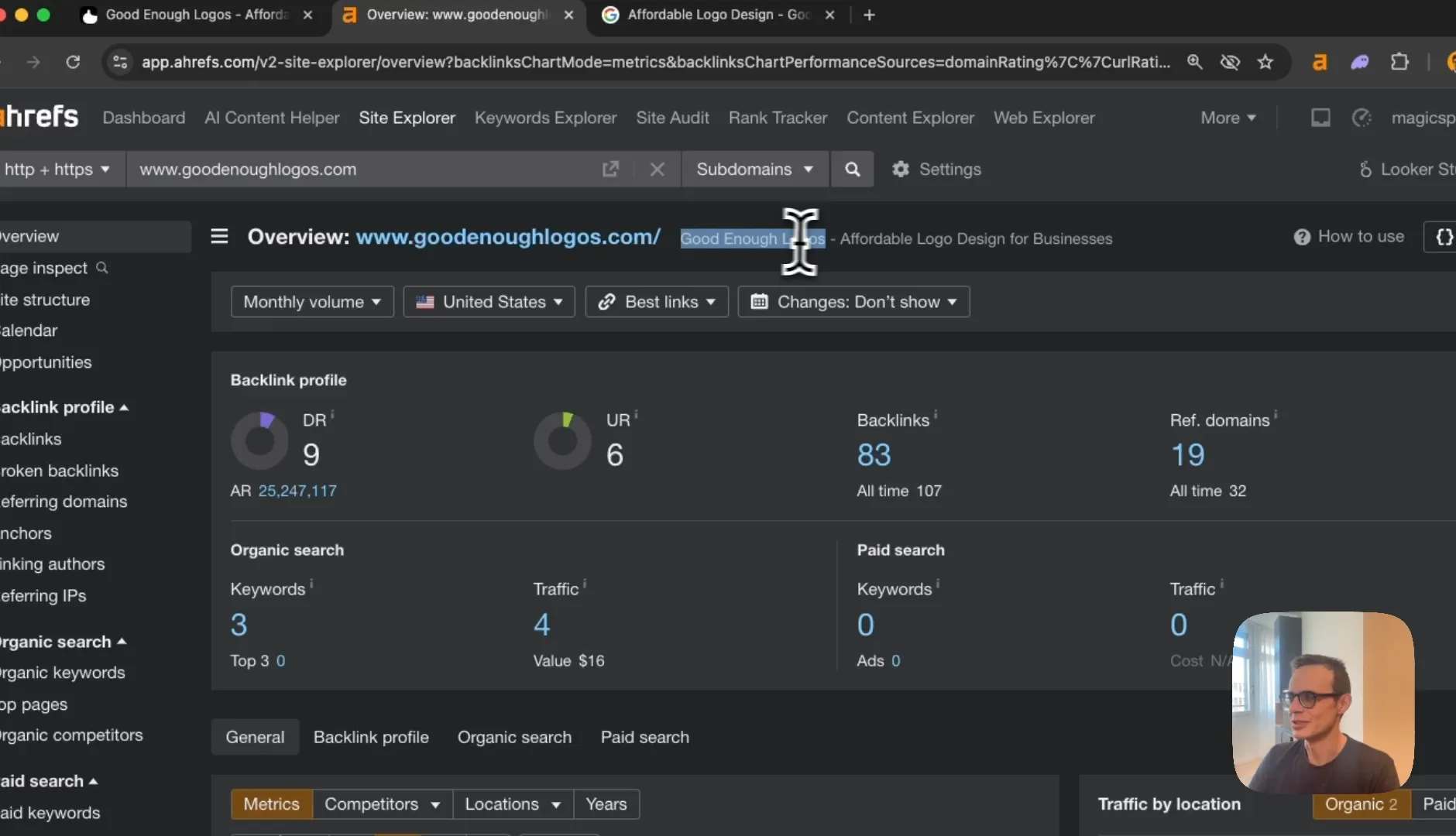Open Keywords Explorer in top navigation
Image resolution: width=1456 pixels, height=836 pixels.
pos(545,118)
